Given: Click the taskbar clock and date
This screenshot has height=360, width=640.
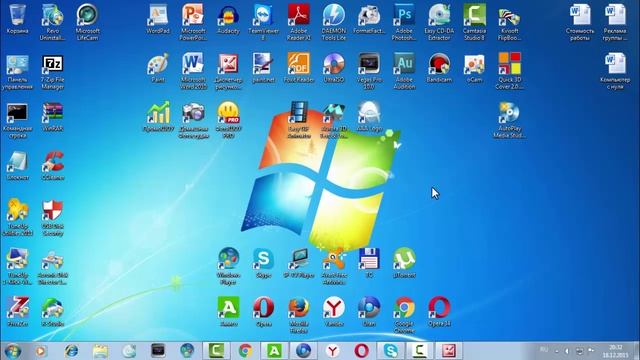Looking at the screenshot, I should [616, 351].
